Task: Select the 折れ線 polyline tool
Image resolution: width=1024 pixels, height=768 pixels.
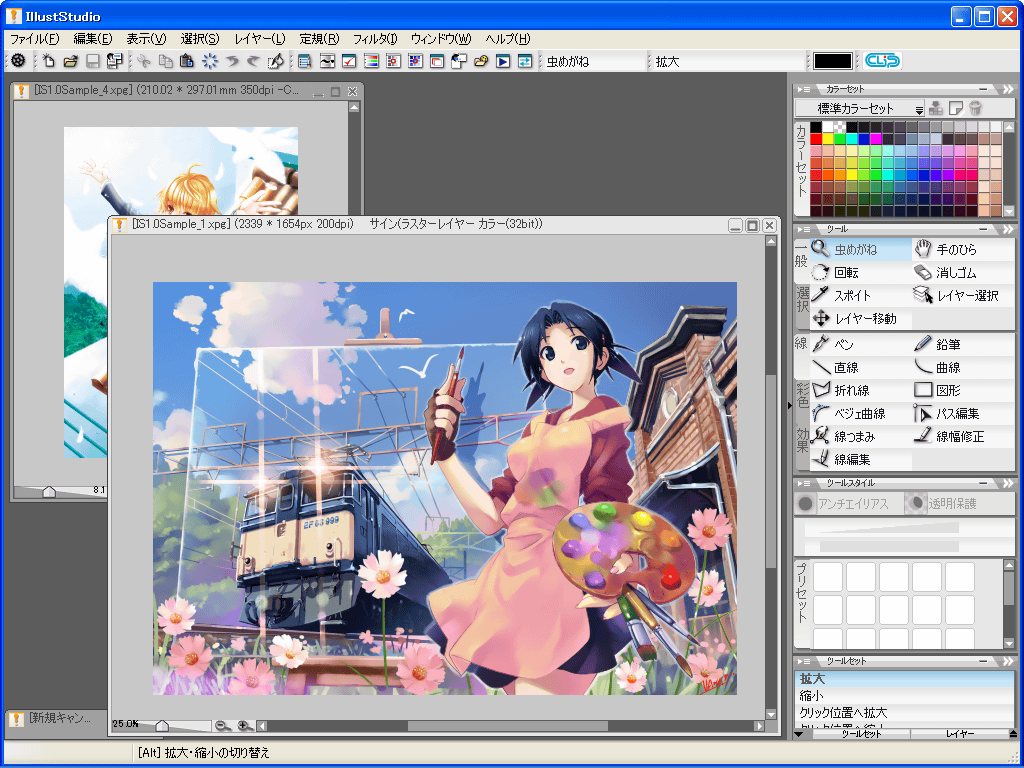Action: coord(861,391)
